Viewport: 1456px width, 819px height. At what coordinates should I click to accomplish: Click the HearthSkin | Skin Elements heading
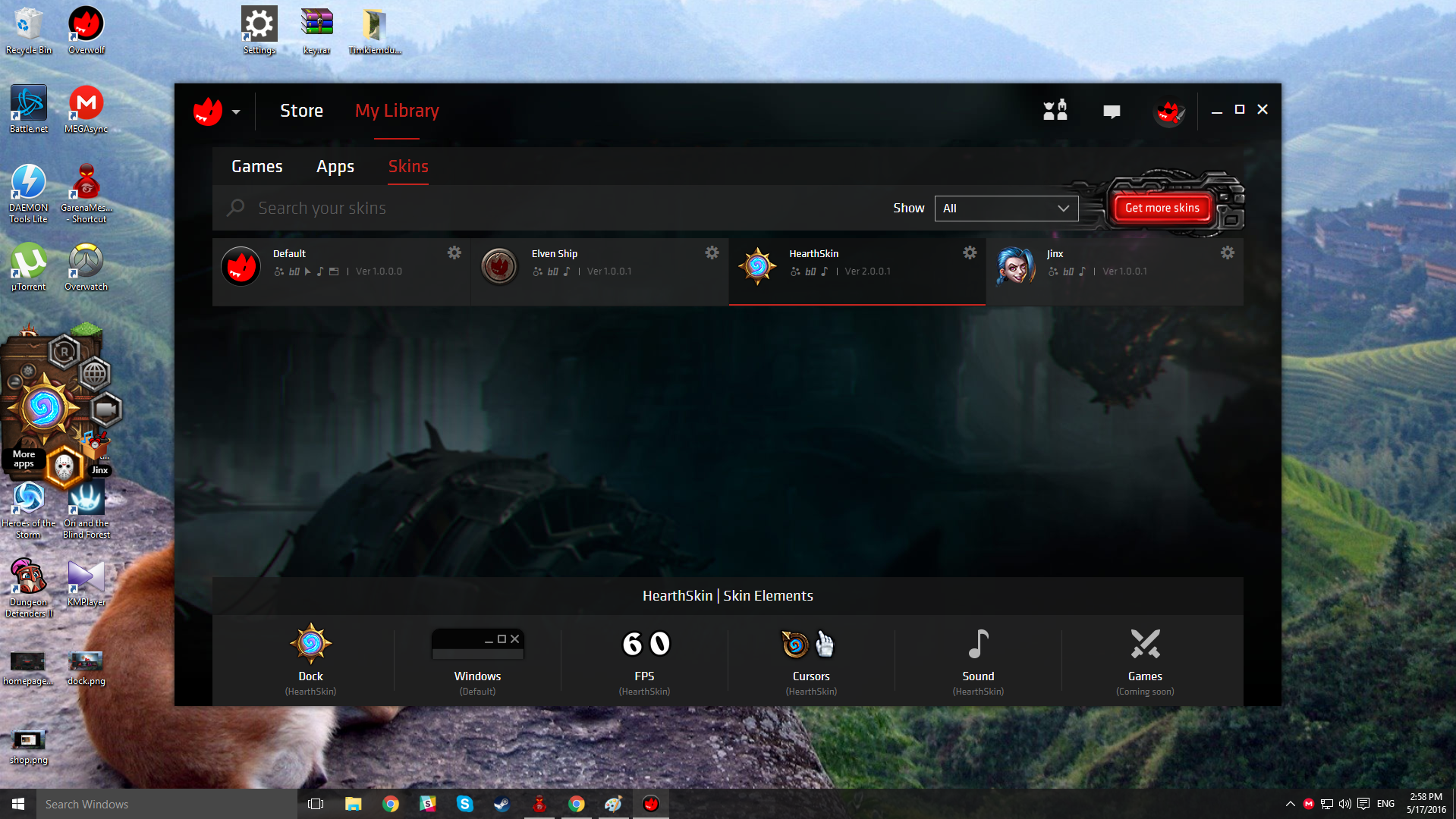pyautogui.click(x=728, y=596)
